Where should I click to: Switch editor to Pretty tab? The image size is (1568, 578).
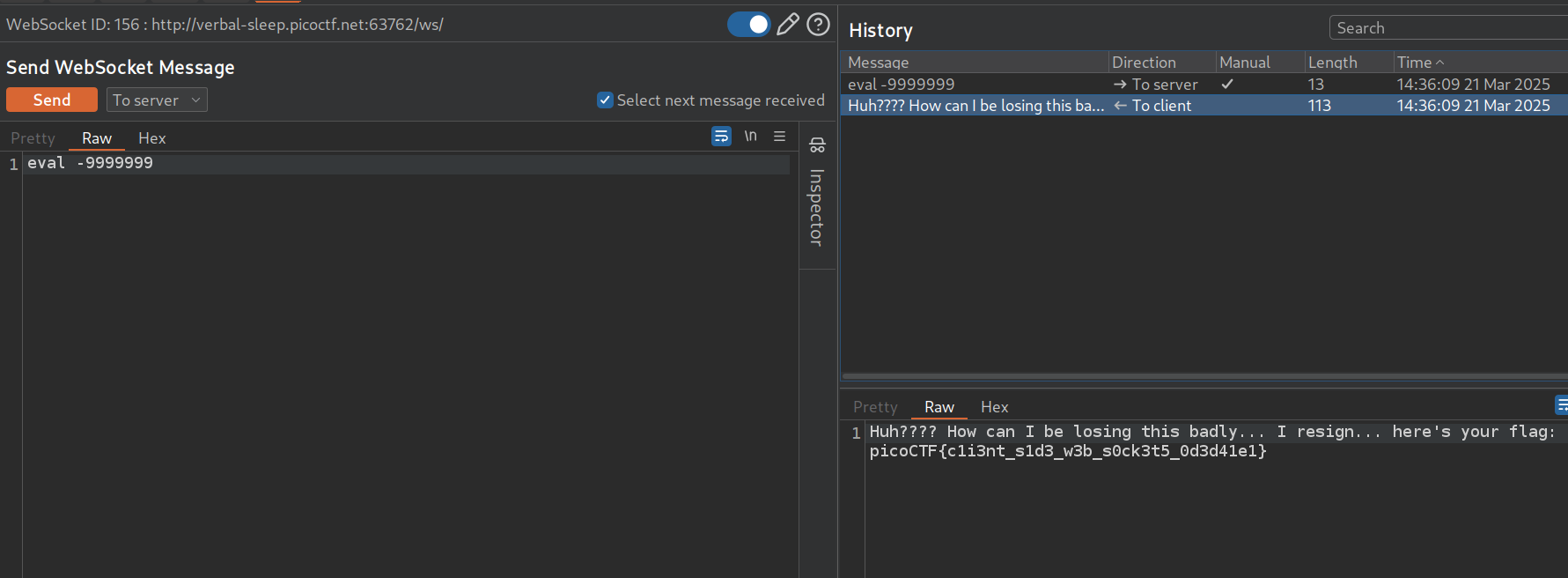point(33,138)
